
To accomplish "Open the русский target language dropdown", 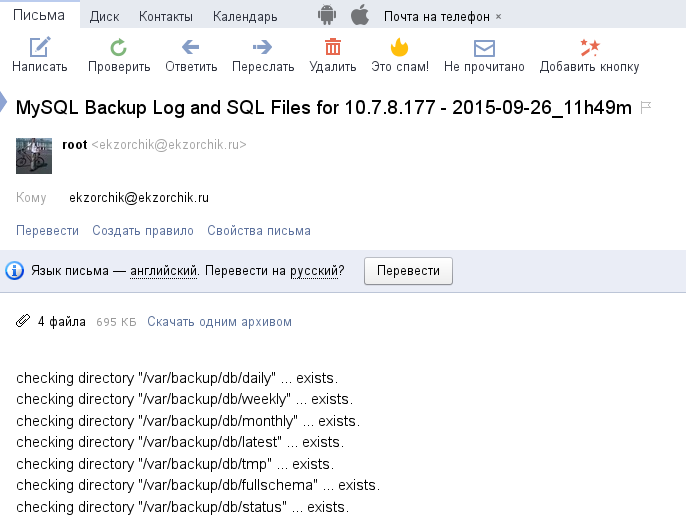I will click(x=314, y=271).
